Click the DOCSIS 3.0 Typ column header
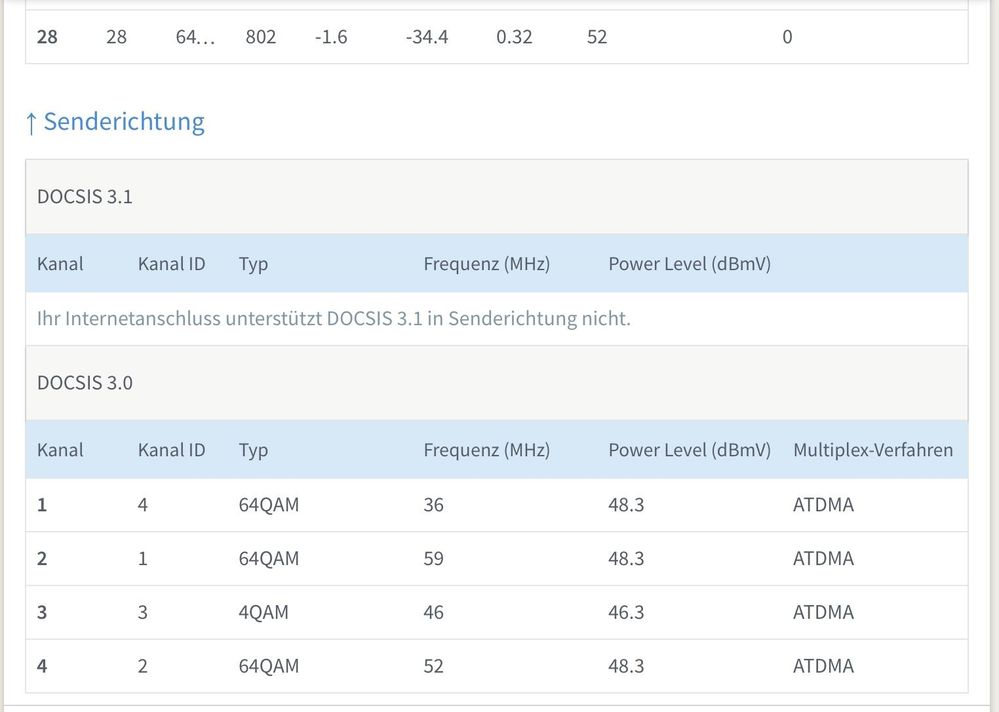Screen dimensions: 999x712 point(253,450)
